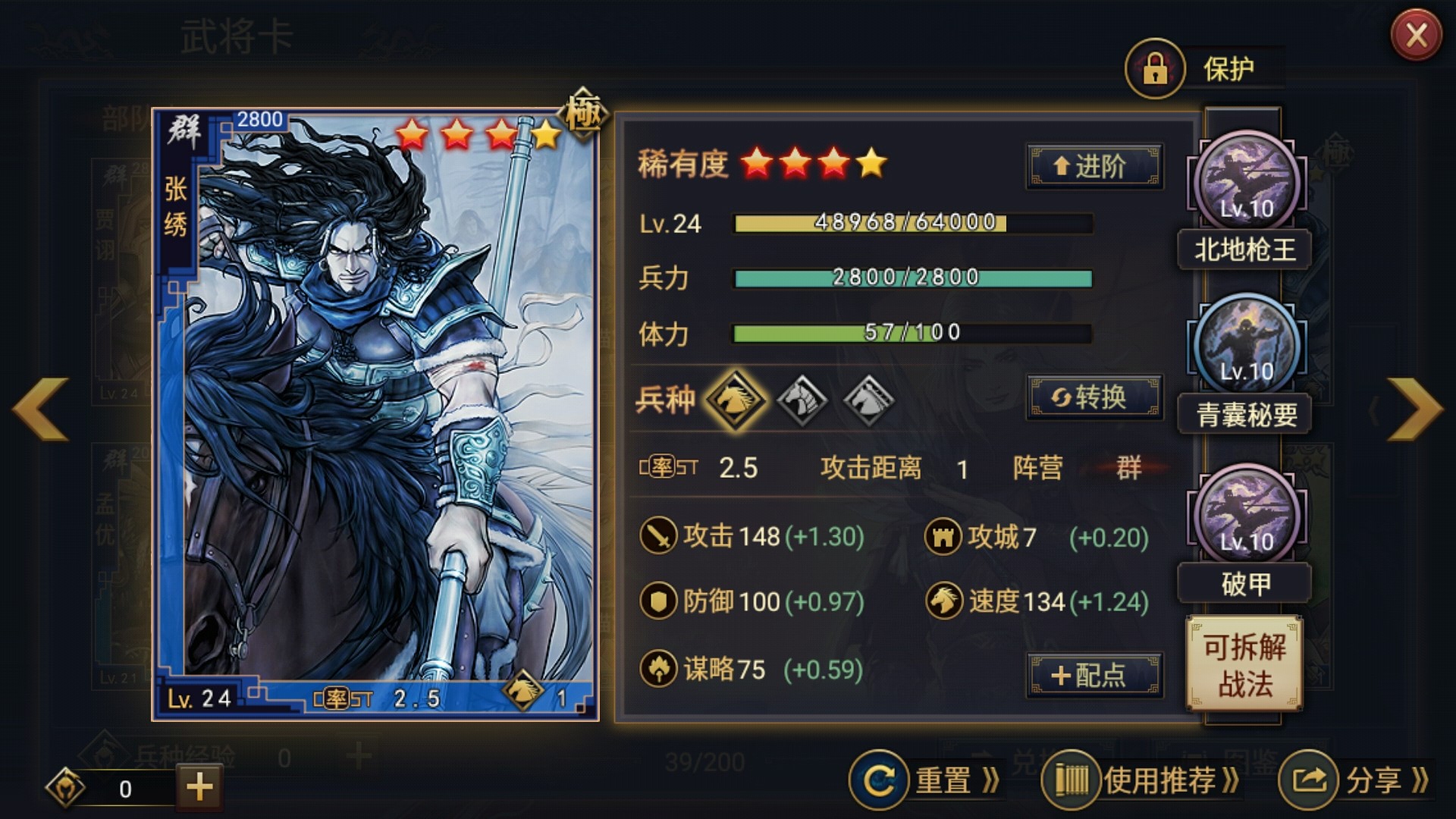Click the 进阶 upgrade button

point(1094,166)
